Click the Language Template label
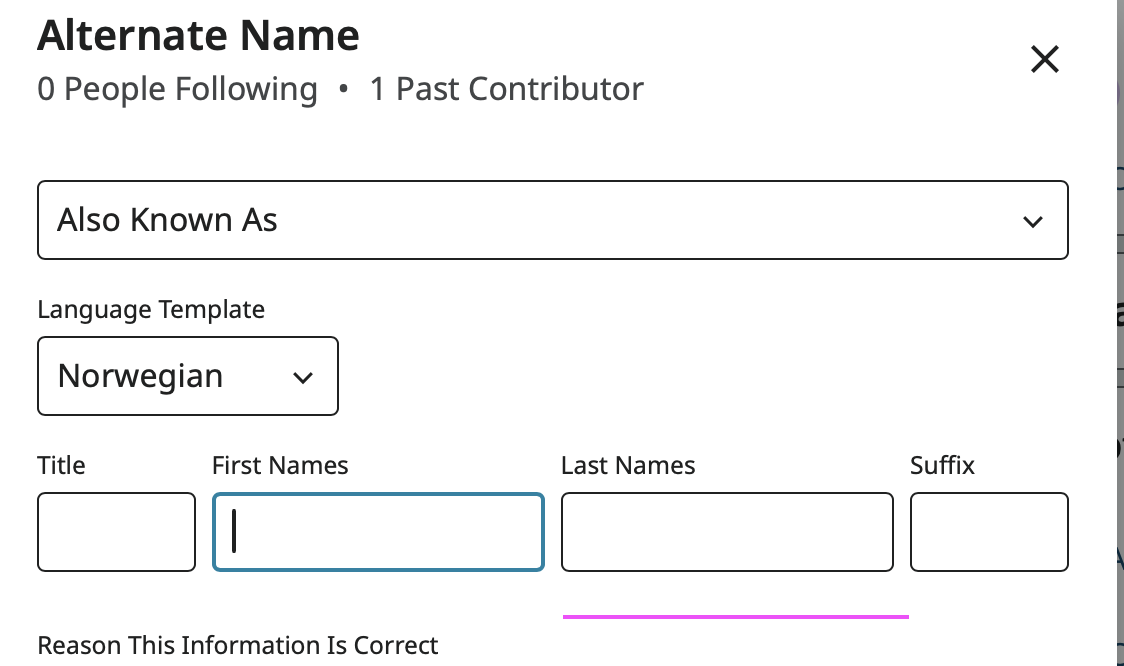 [151, 310]
